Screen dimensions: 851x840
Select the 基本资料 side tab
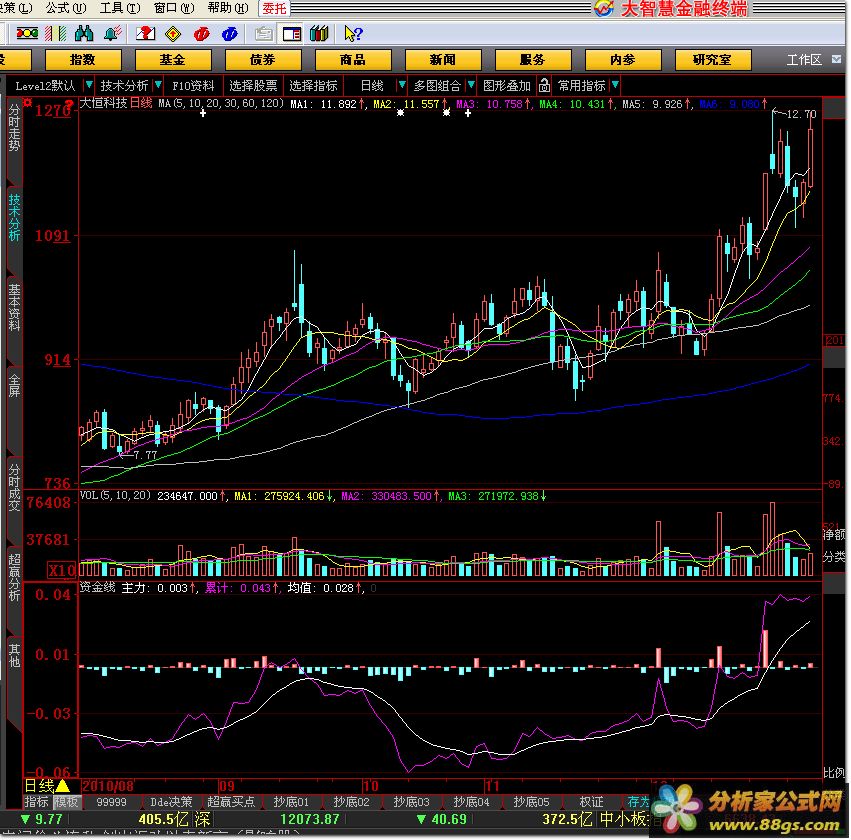coord(15,307)
